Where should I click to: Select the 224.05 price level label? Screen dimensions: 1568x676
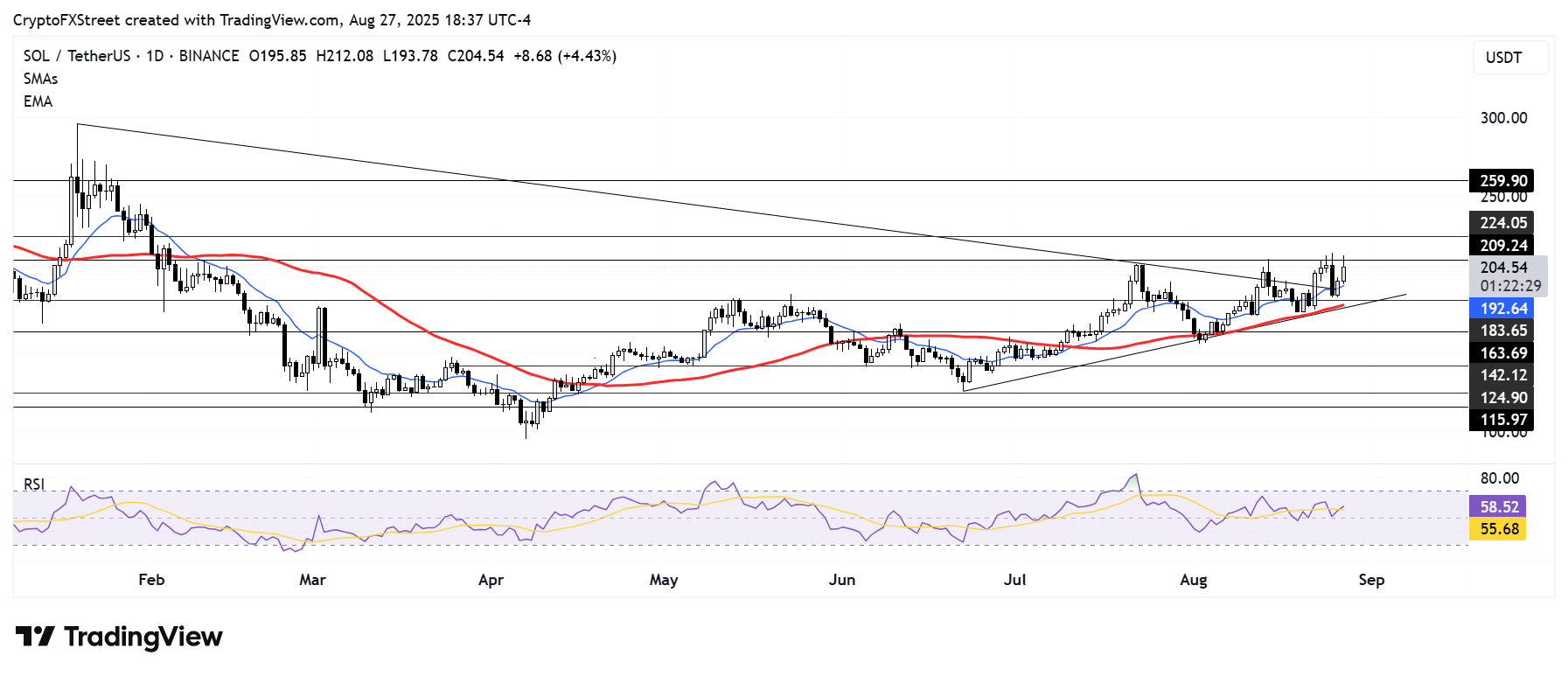point(1502,223)
